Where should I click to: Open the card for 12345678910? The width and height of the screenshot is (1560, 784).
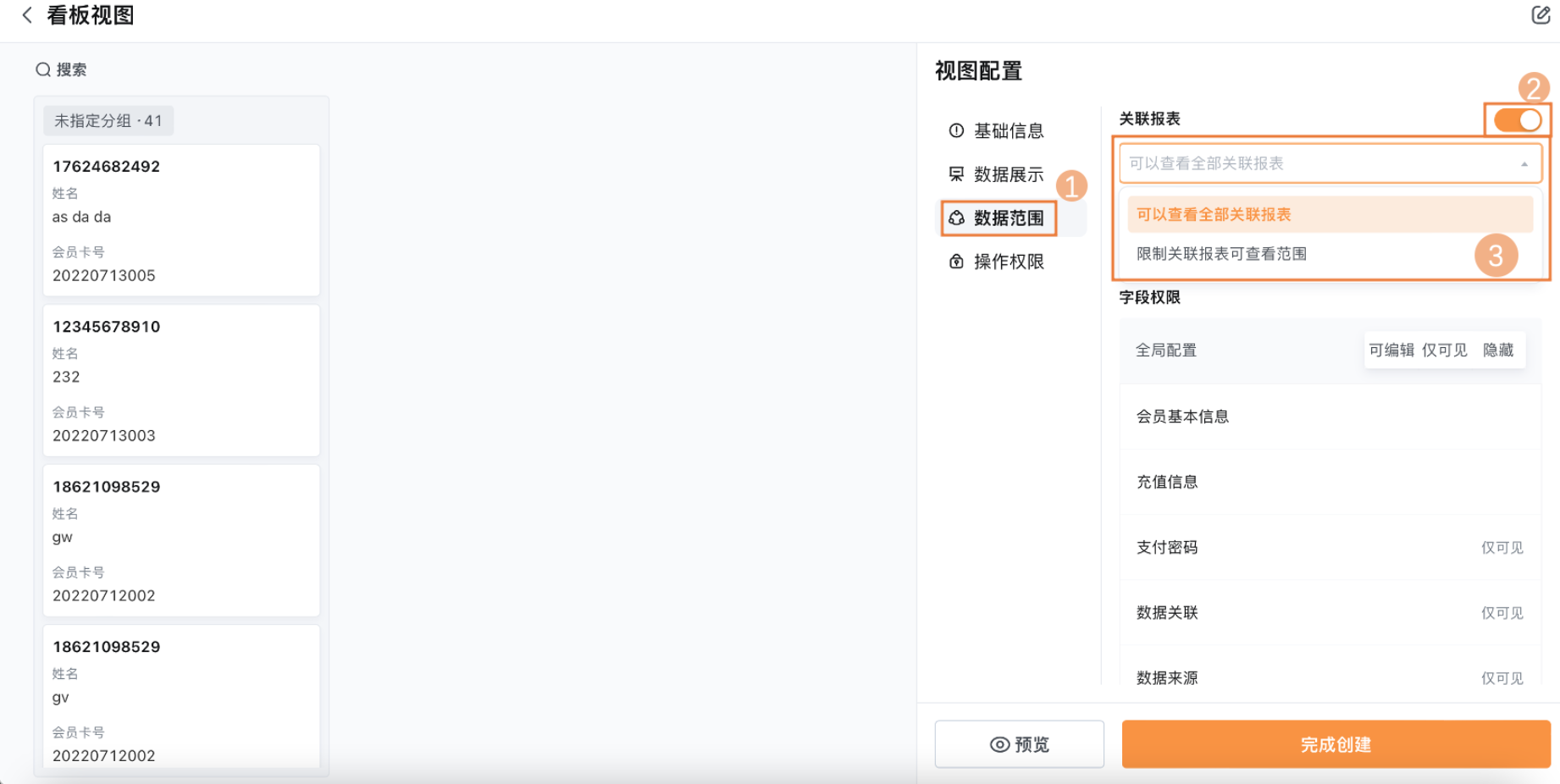tap(181, 380)
